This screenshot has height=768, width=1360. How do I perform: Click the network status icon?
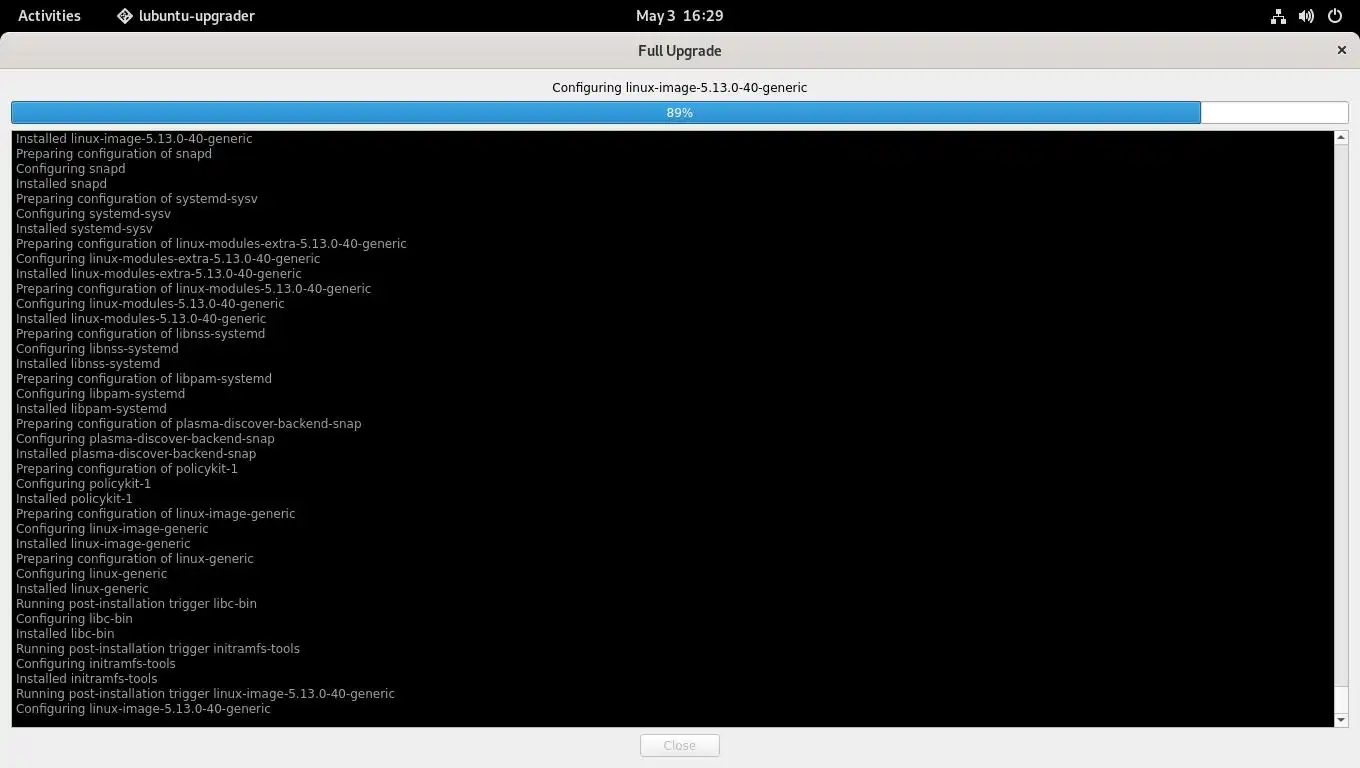(1278, 16)
